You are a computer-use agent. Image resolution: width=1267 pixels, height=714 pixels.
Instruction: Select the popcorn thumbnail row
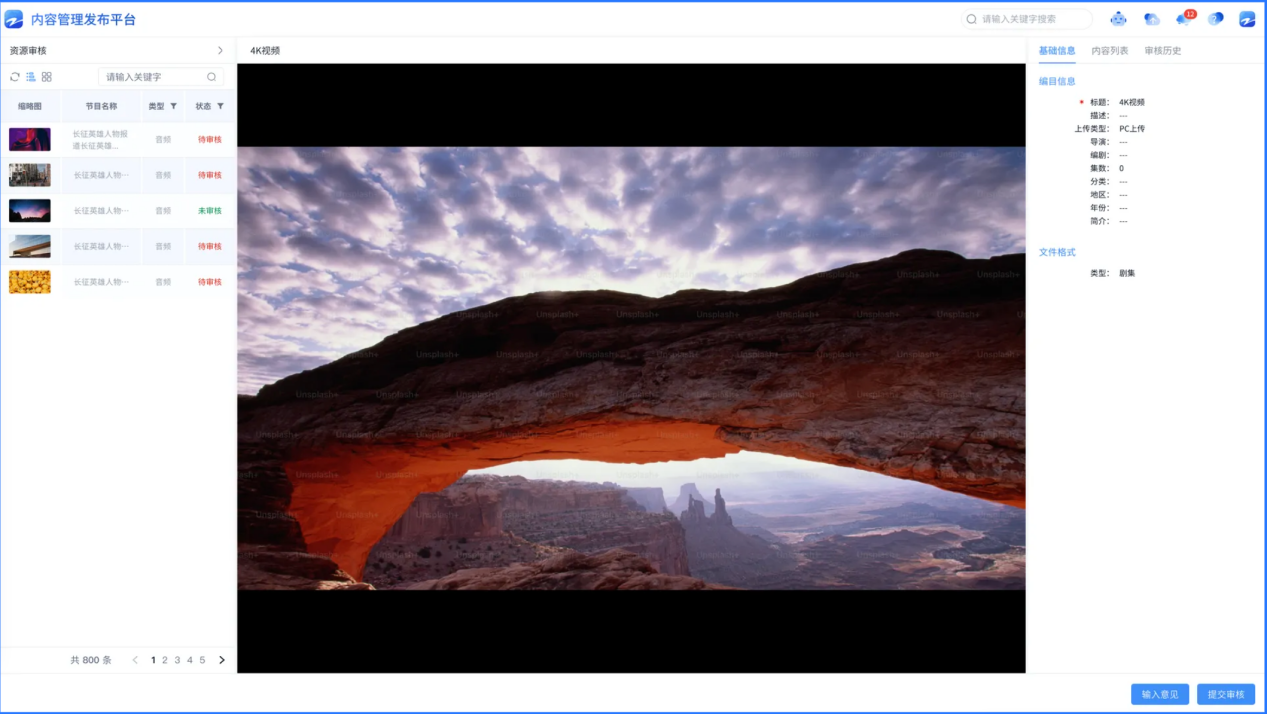[x=30, y=282]
